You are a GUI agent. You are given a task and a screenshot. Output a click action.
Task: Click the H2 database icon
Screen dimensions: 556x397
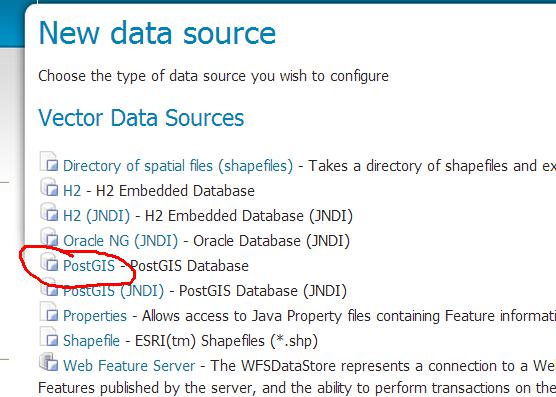[x=49, y=187]
